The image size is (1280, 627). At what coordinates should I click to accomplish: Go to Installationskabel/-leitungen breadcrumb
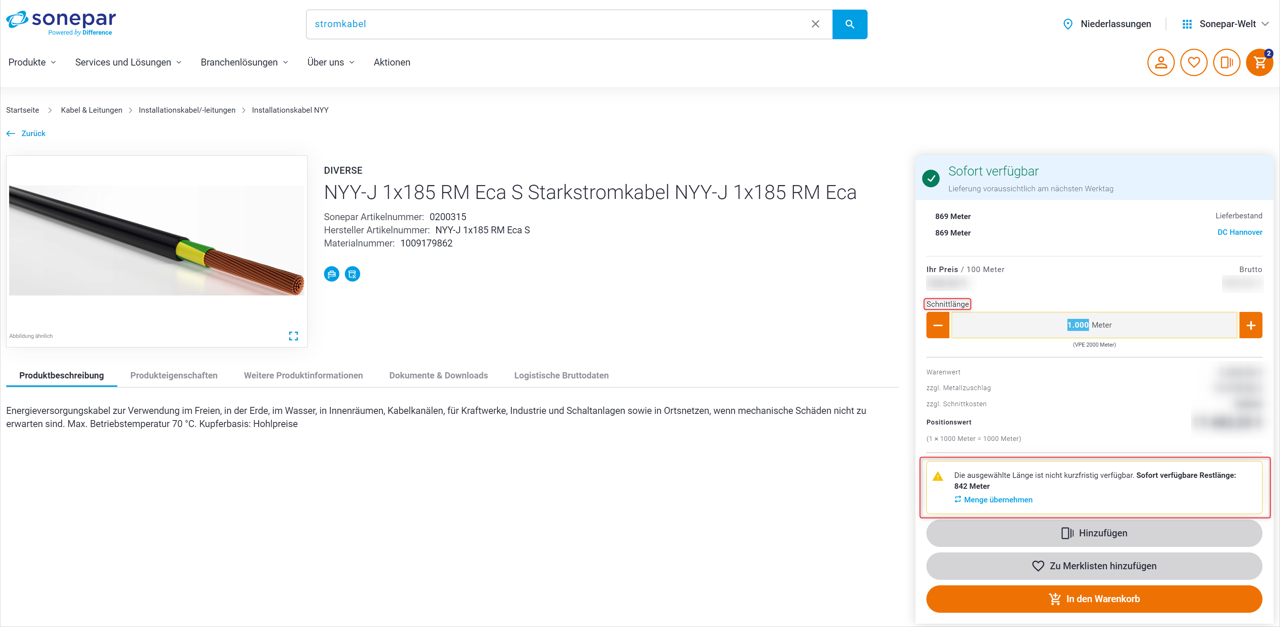[x=187, y=110]
